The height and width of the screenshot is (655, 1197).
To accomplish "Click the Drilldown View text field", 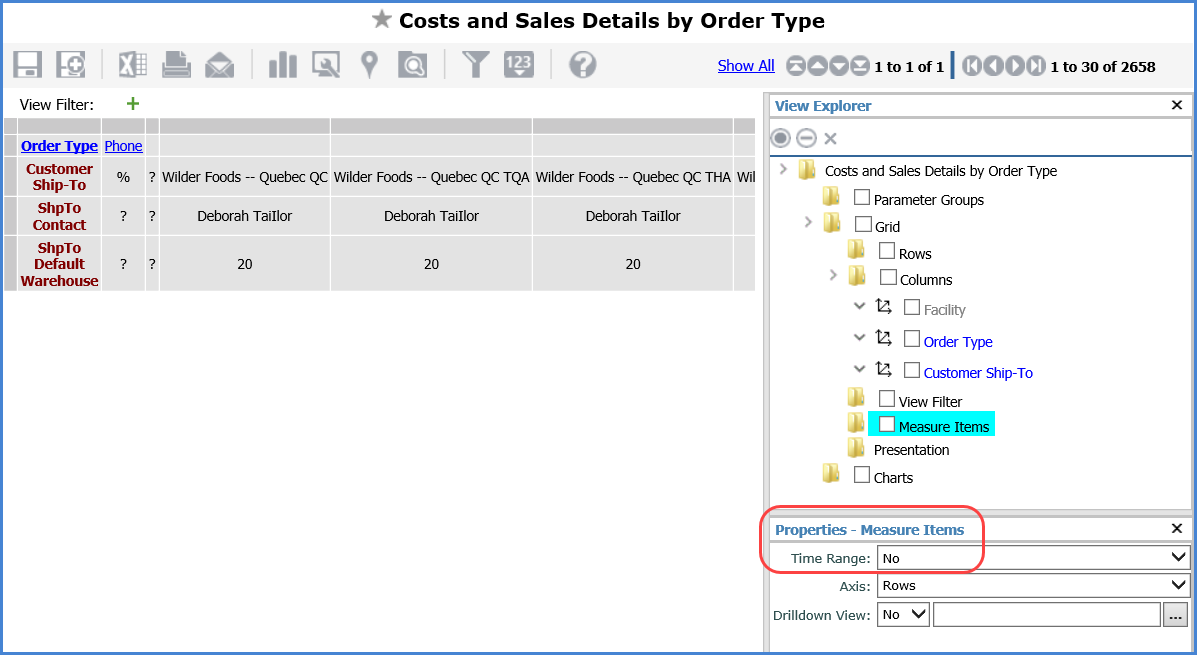I will tap(1046, 615).
